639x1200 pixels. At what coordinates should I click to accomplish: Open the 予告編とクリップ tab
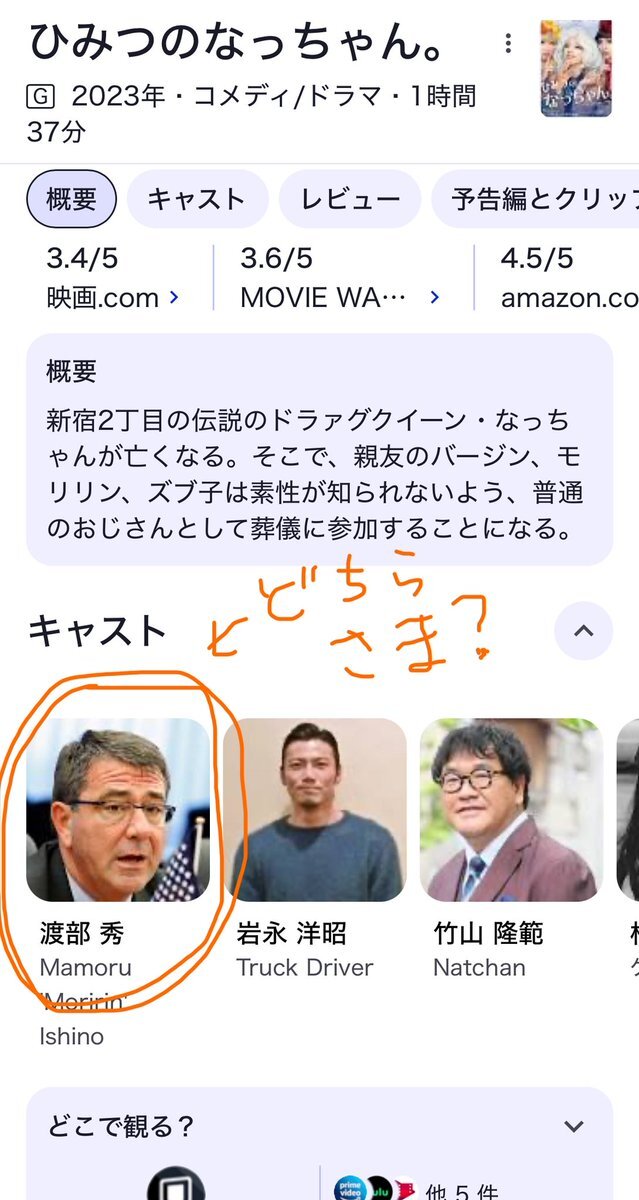537,199
